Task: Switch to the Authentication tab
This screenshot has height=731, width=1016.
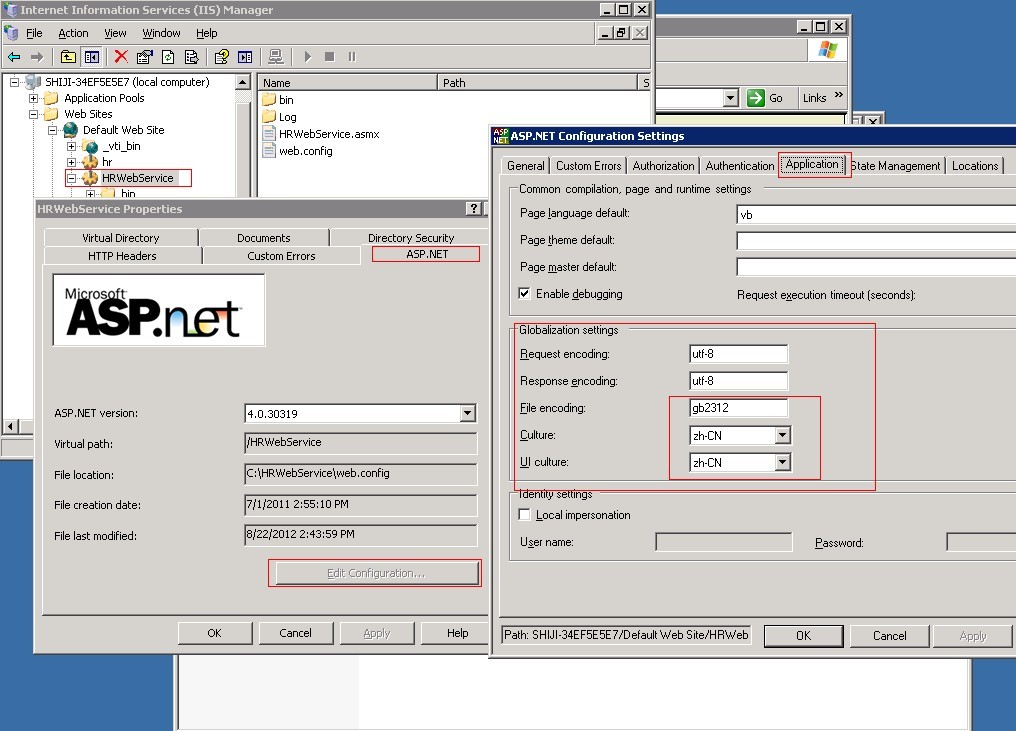Action: click(x=739, y=166)
